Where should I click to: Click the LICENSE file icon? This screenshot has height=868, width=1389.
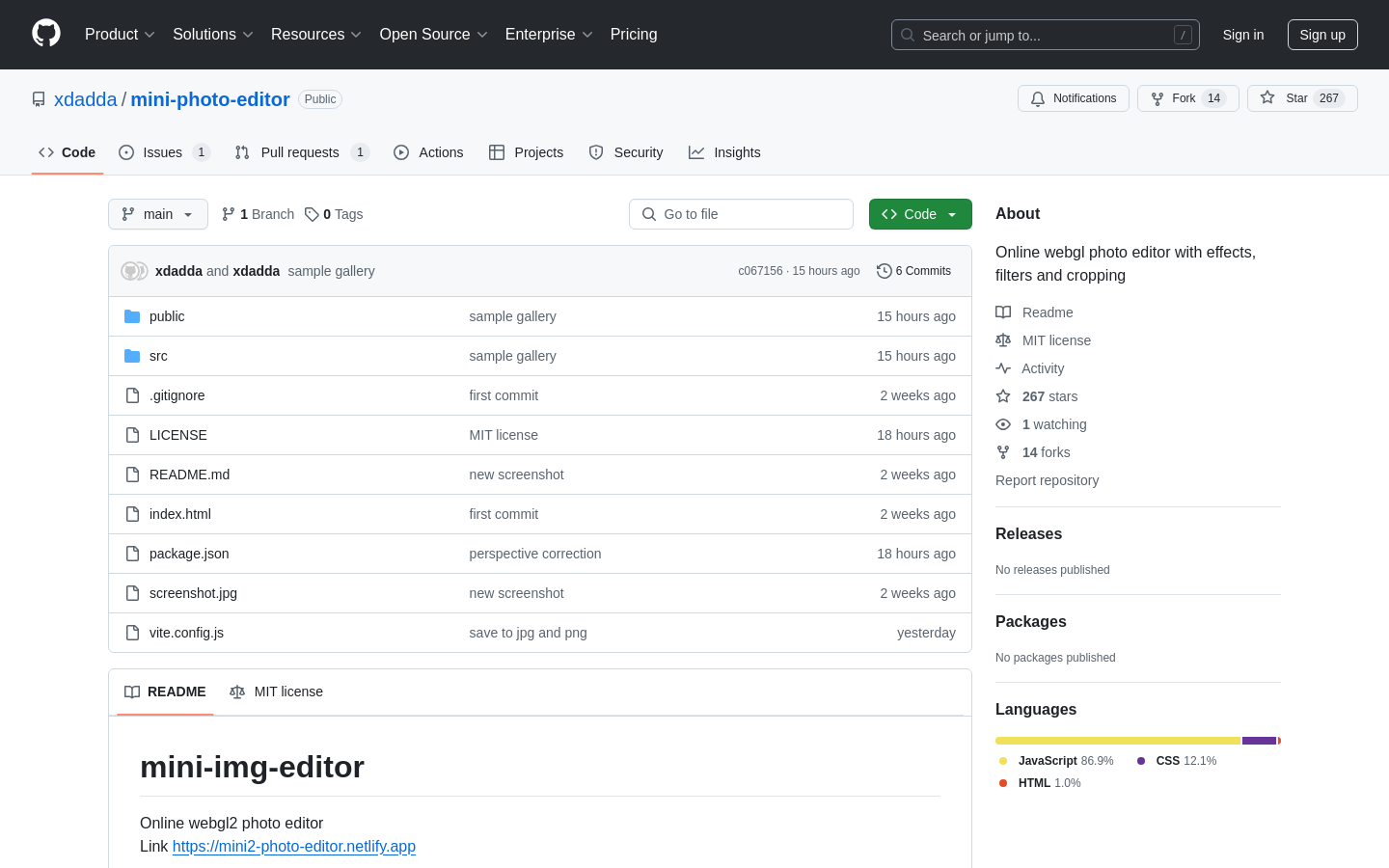[132, 435]
